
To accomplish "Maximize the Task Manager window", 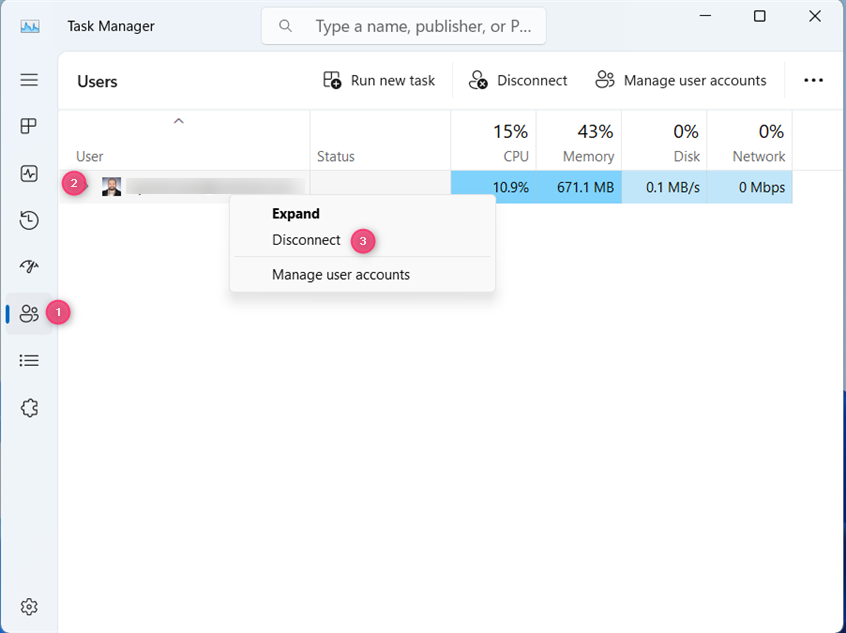I will point(760,16).
